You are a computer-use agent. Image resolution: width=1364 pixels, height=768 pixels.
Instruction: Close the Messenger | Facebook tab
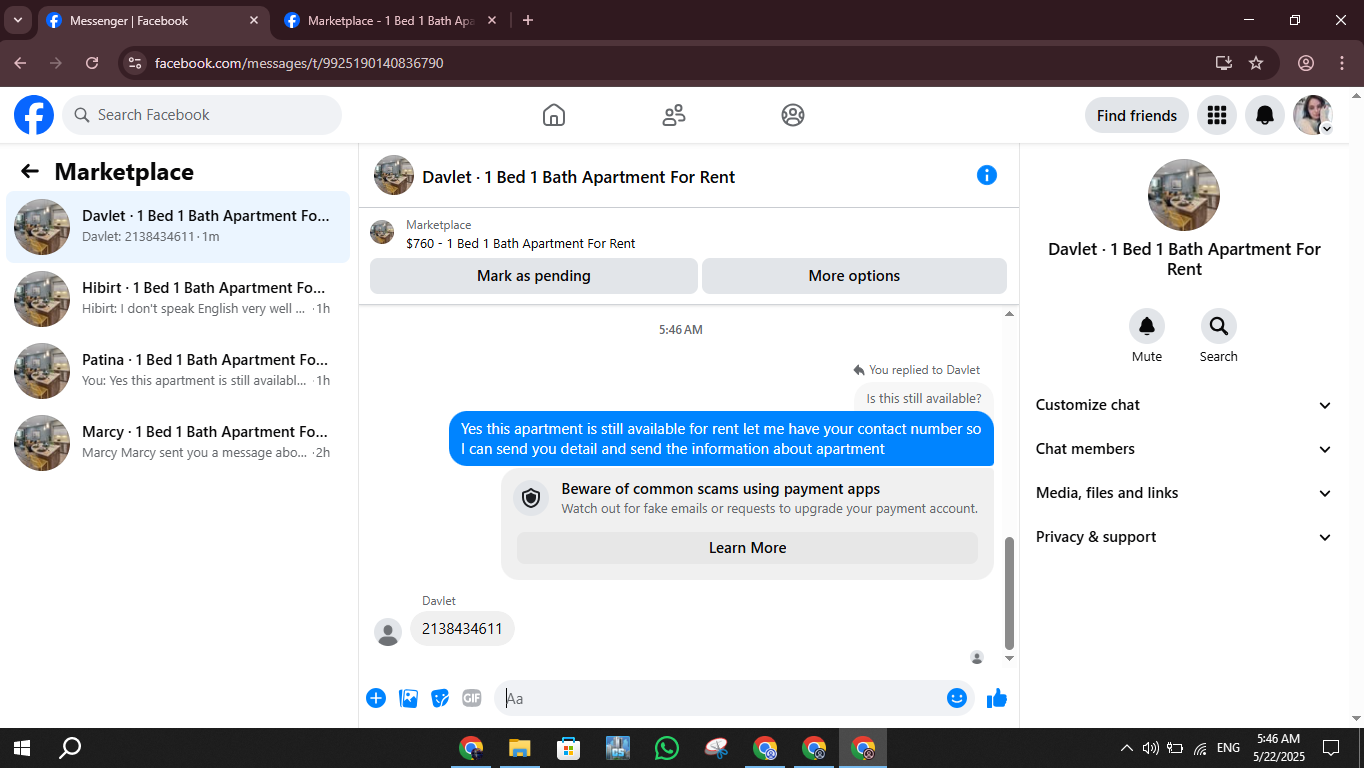(x=254, y=20)
